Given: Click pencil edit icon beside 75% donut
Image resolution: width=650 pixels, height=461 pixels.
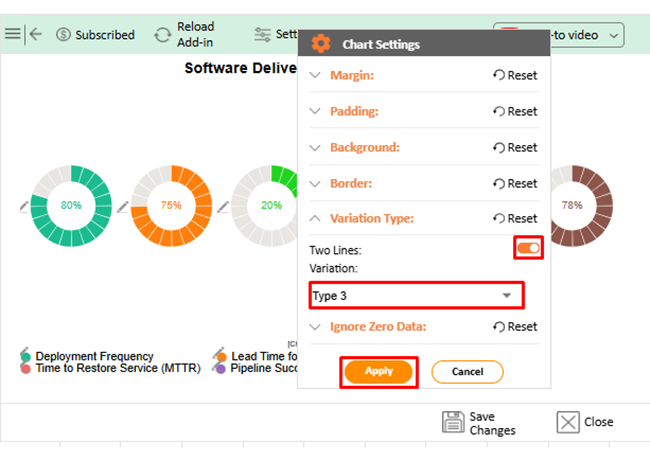Looking at the screenshot, I should [x=123, y=206].
